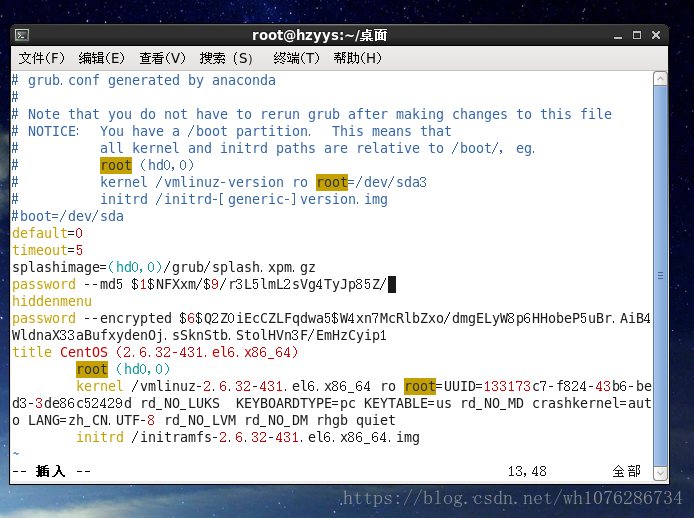694x518 pixels.
Task: Click highlighted 'root' in '=/dev/sda3'
Action: tap(332, 182)
